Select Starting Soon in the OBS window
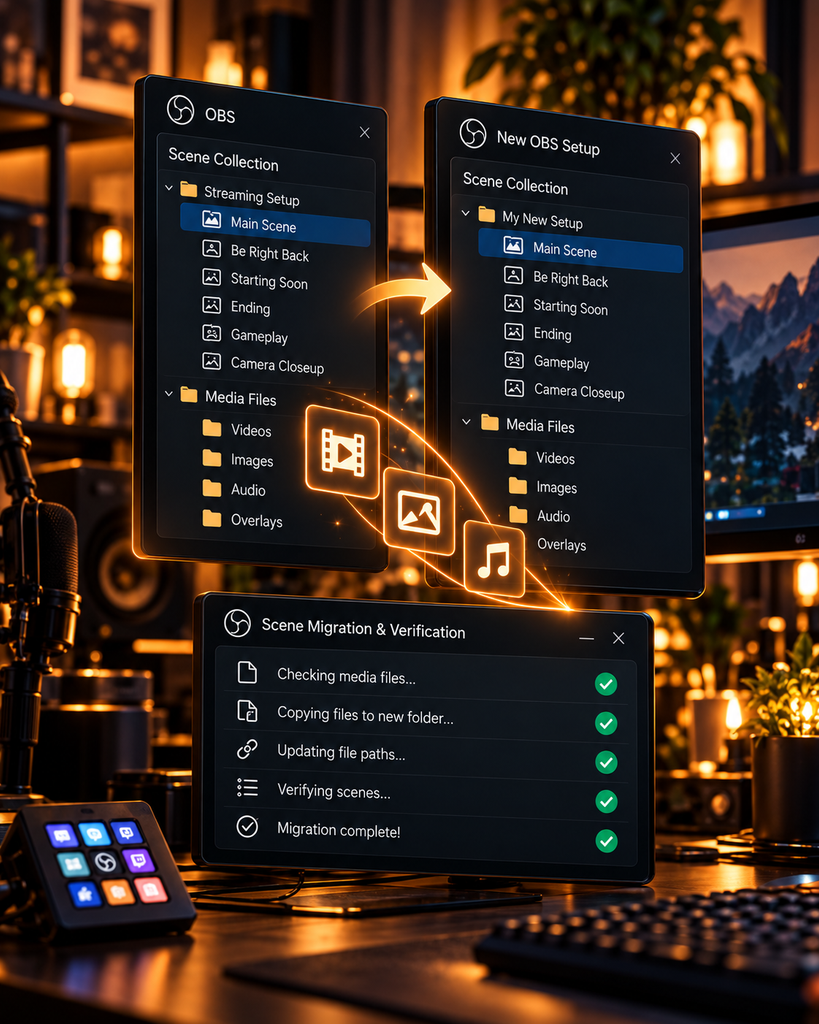The width and height of the screenshot is (819, 1024). tap(268, 281)
